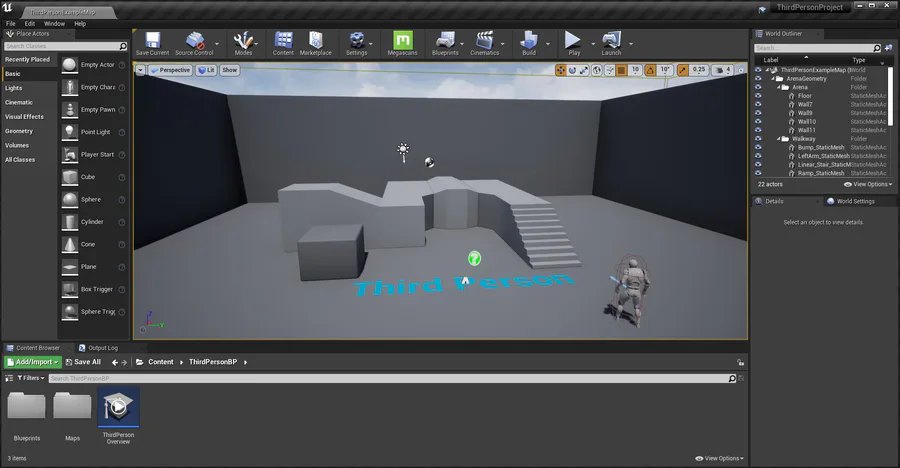Open the Perspective view mode dropdown
The height and width of the screenshot is (468, 900).
[x=170, y=70]
